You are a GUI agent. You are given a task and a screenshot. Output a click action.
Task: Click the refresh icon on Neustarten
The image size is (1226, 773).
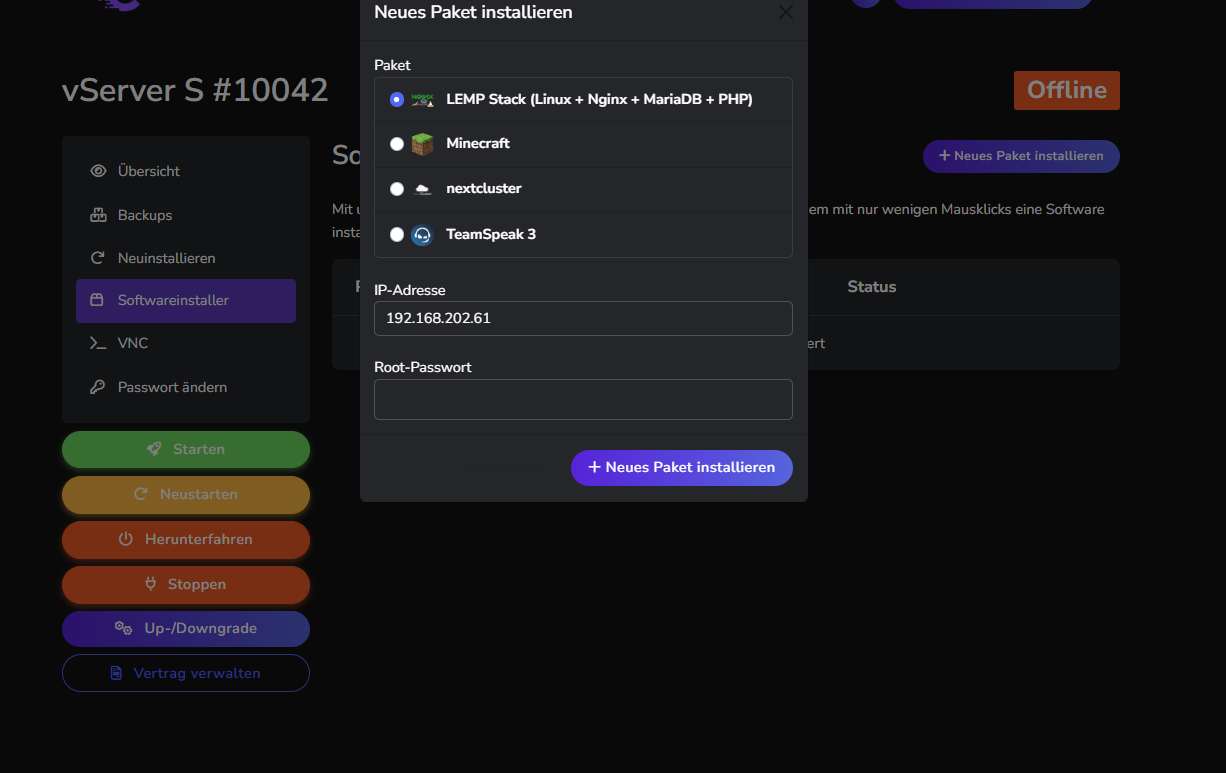click(x=141, y=494)
